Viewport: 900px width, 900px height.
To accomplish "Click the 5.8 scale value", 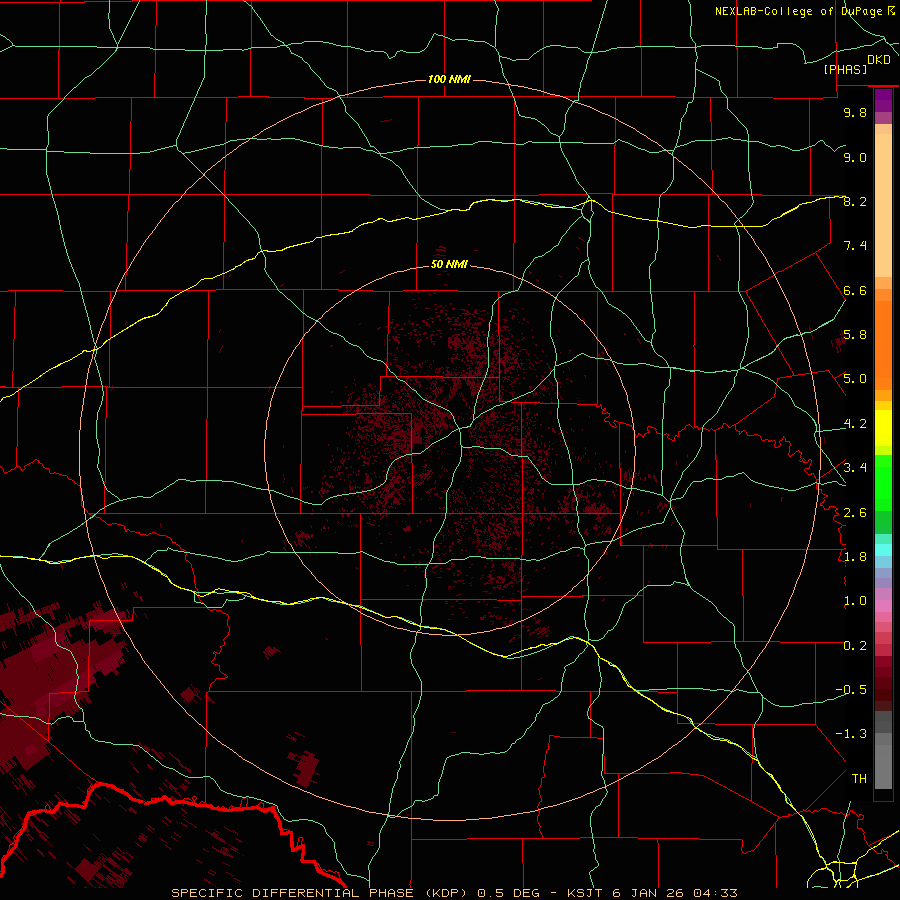I will (x=855, y=335).
